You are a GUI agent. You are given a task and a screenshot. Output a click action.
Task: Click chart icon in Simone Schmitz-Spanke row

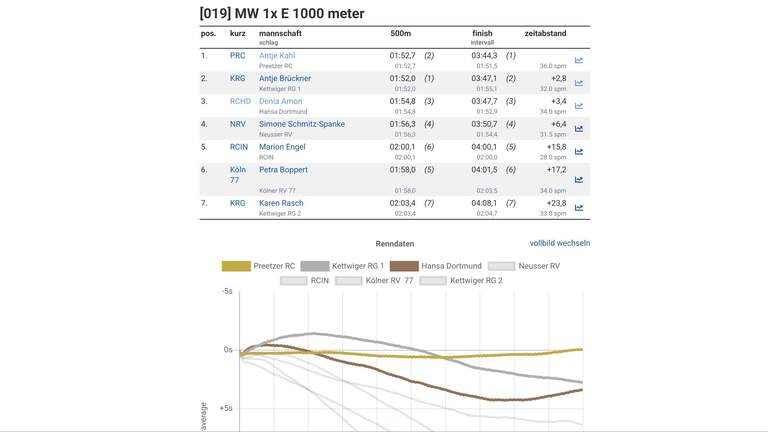[578, 129]
